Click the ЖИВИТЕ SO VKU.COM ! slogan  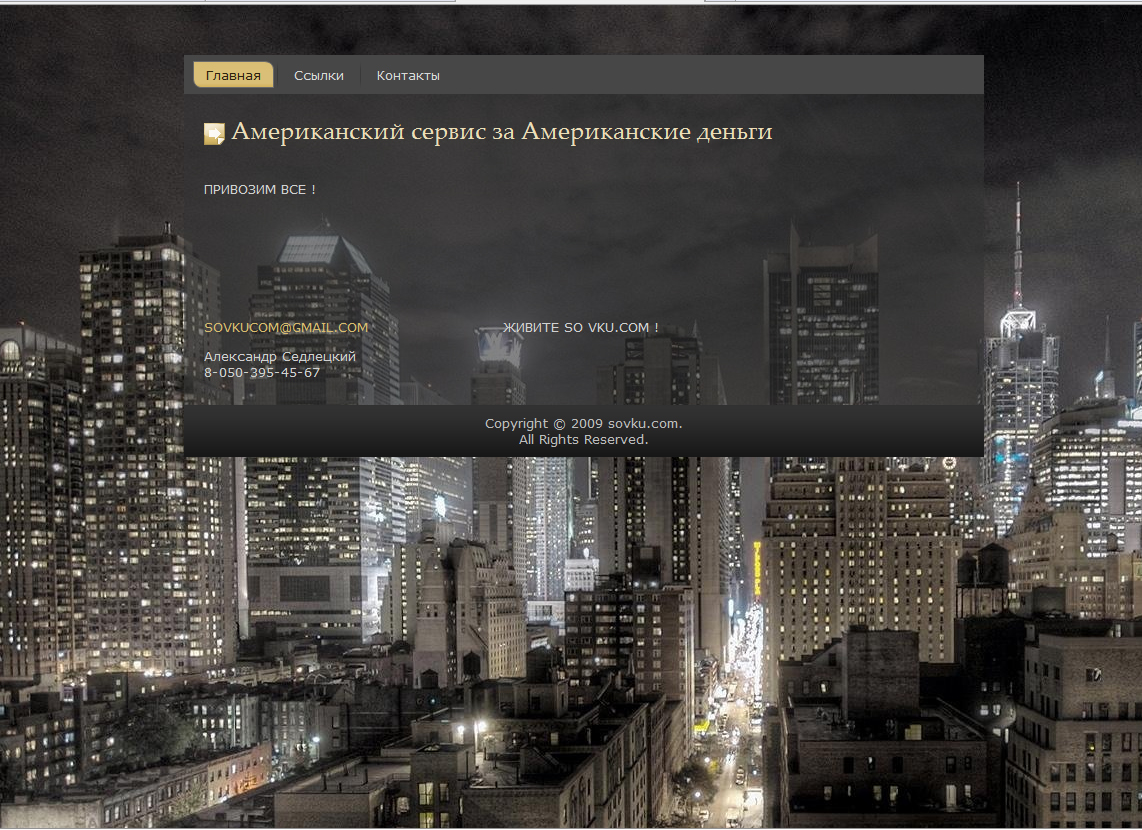[581, 326]
